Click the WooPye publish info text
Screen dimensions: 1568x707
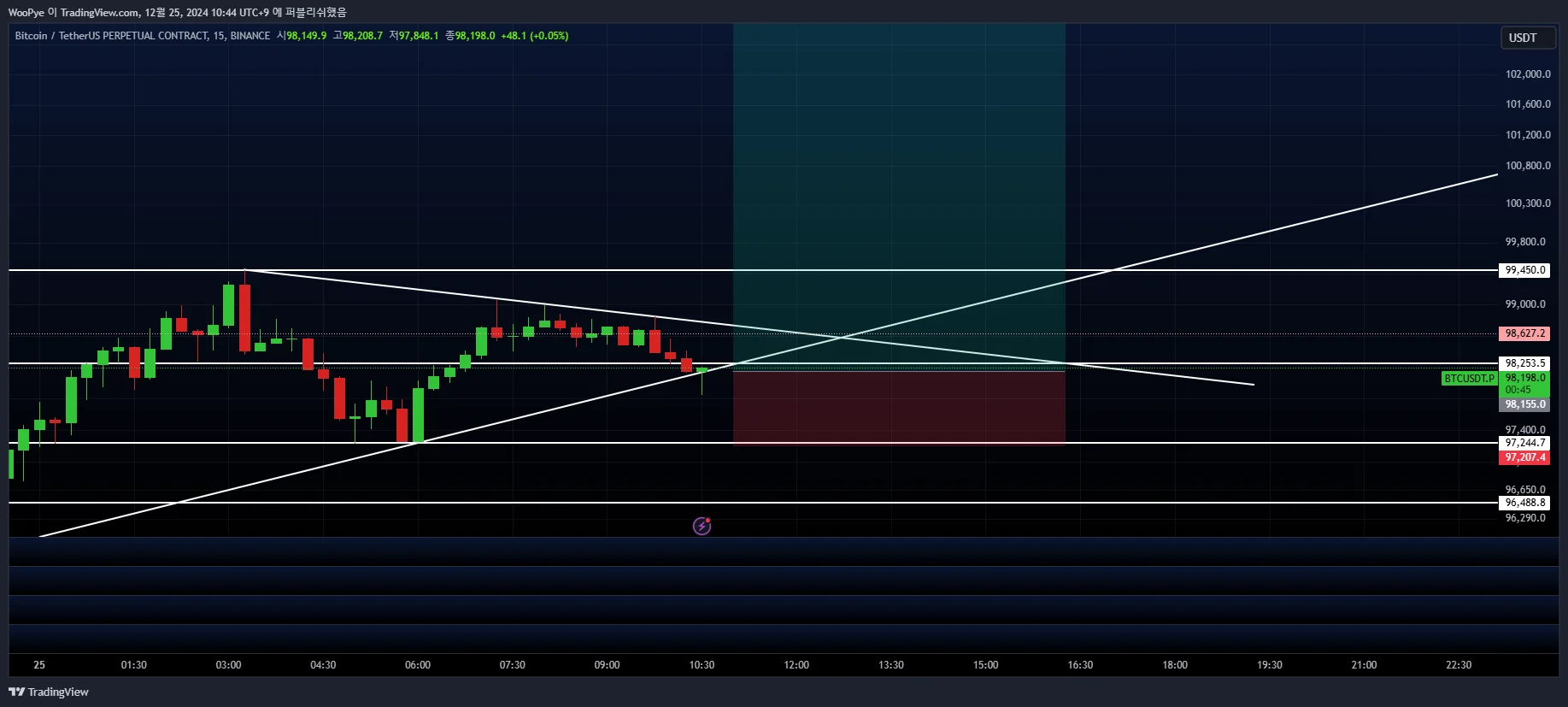click(178, 12)
